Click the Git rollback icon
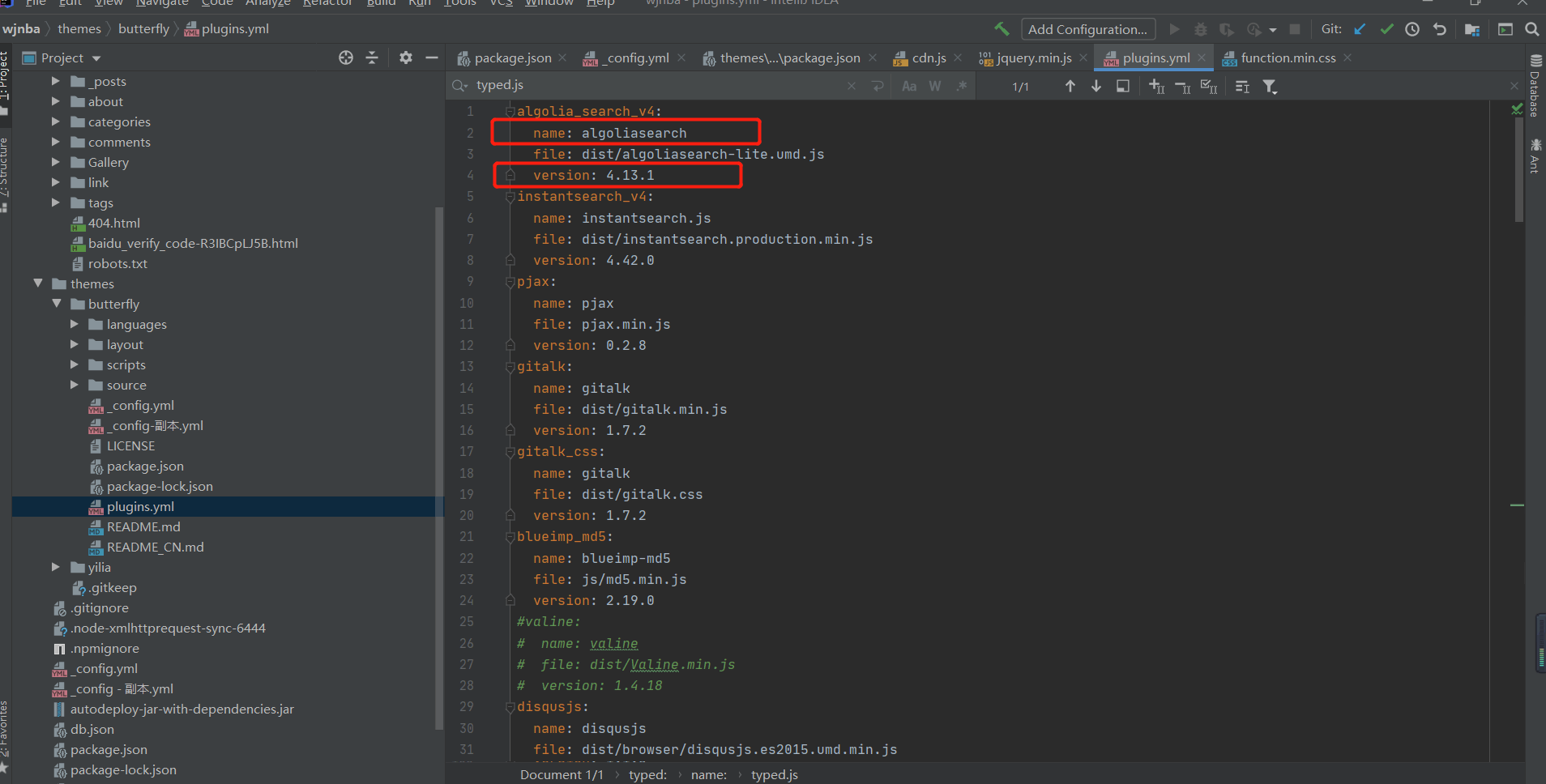The height and width of the screenshot is (784, 1546). click(1439, 29)
